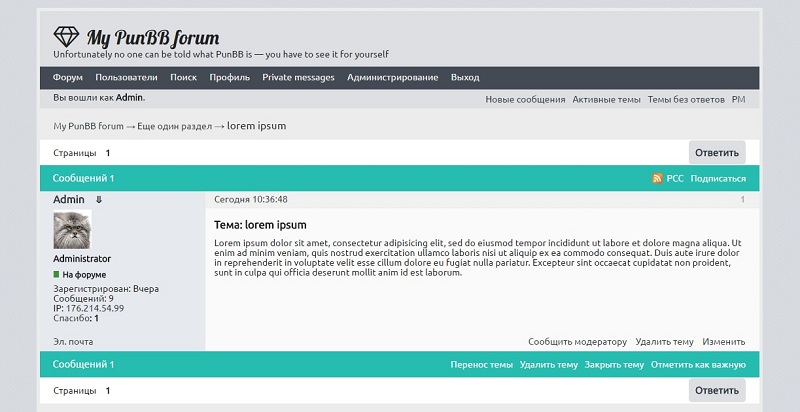Viewport: 800px width, 412px height.
Task: Click lorem ipsum in the breadcrumb
Action: [x=256, y=126]
